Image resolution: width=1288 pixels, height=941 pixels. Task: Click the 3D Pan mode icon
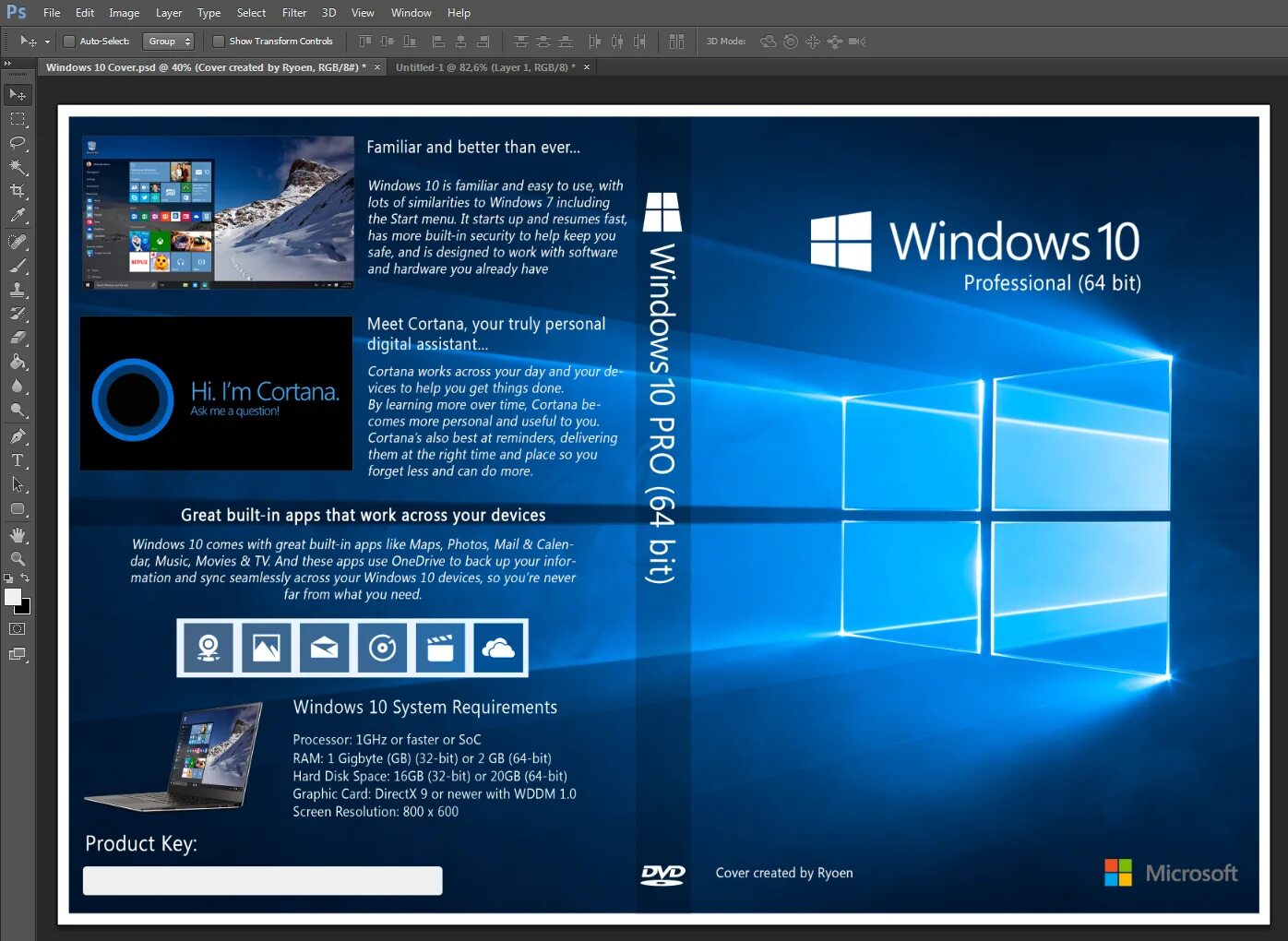point(813,42)
